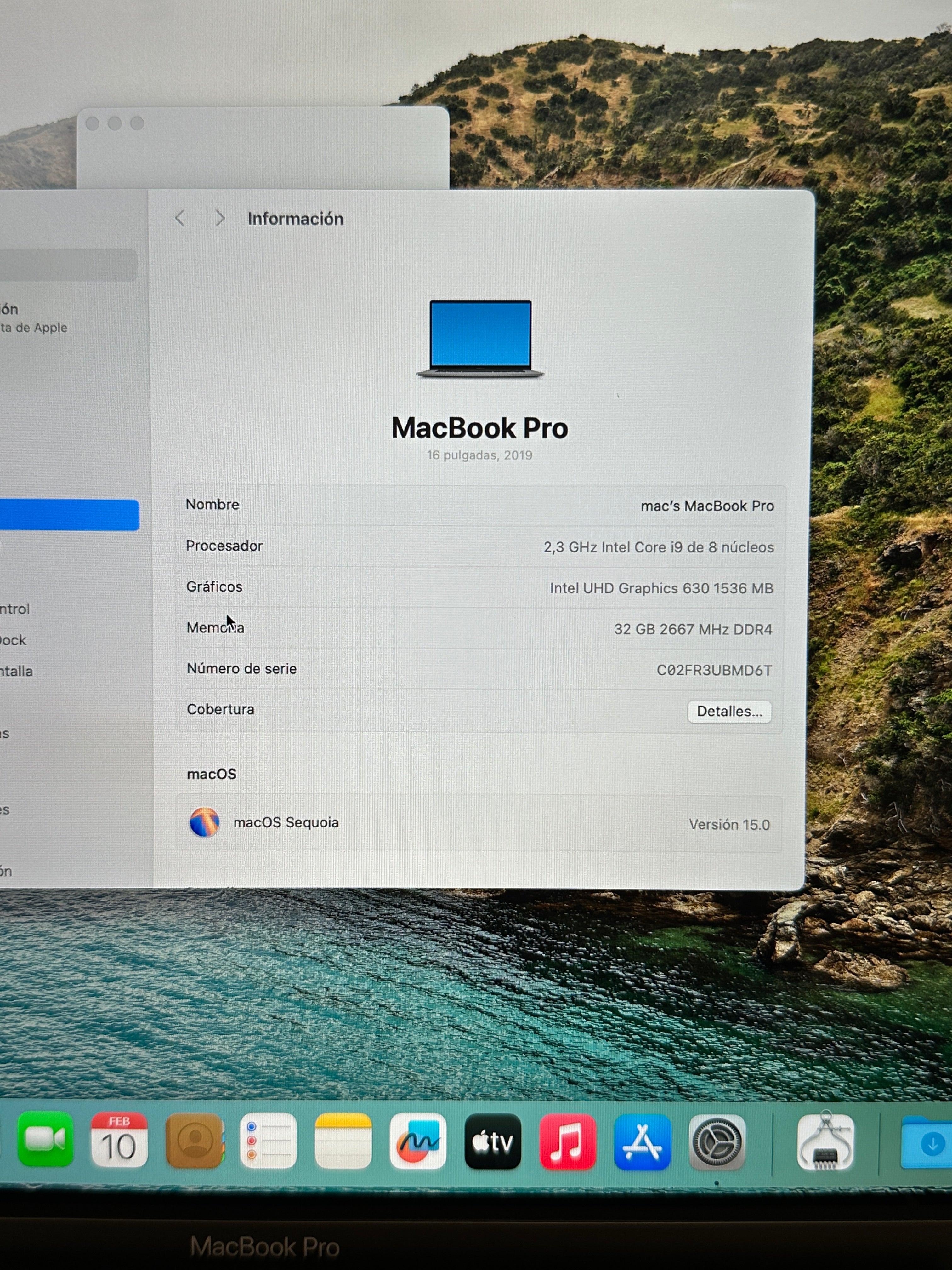Open Calendar showing FEB 10
Screen dimensions: 952x1270
click(x=119, y=1140)
